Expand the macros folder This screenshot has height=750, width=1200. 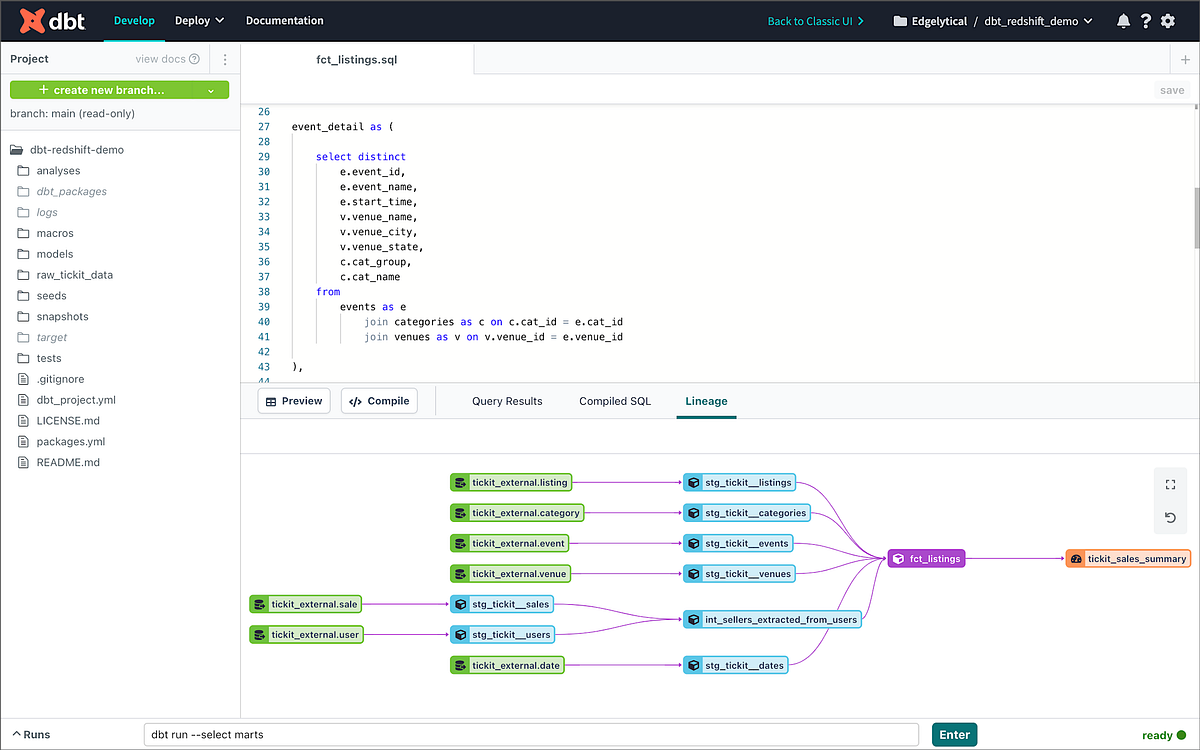45,233
